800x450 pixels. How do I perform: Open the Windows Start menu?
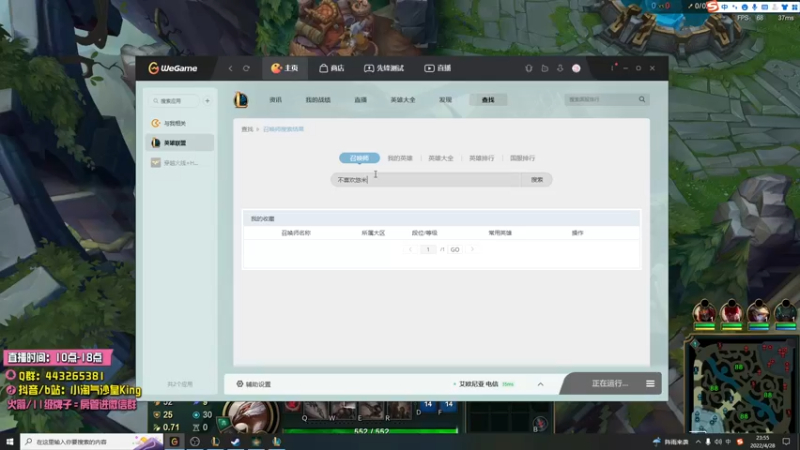click(x=10, y=441)
